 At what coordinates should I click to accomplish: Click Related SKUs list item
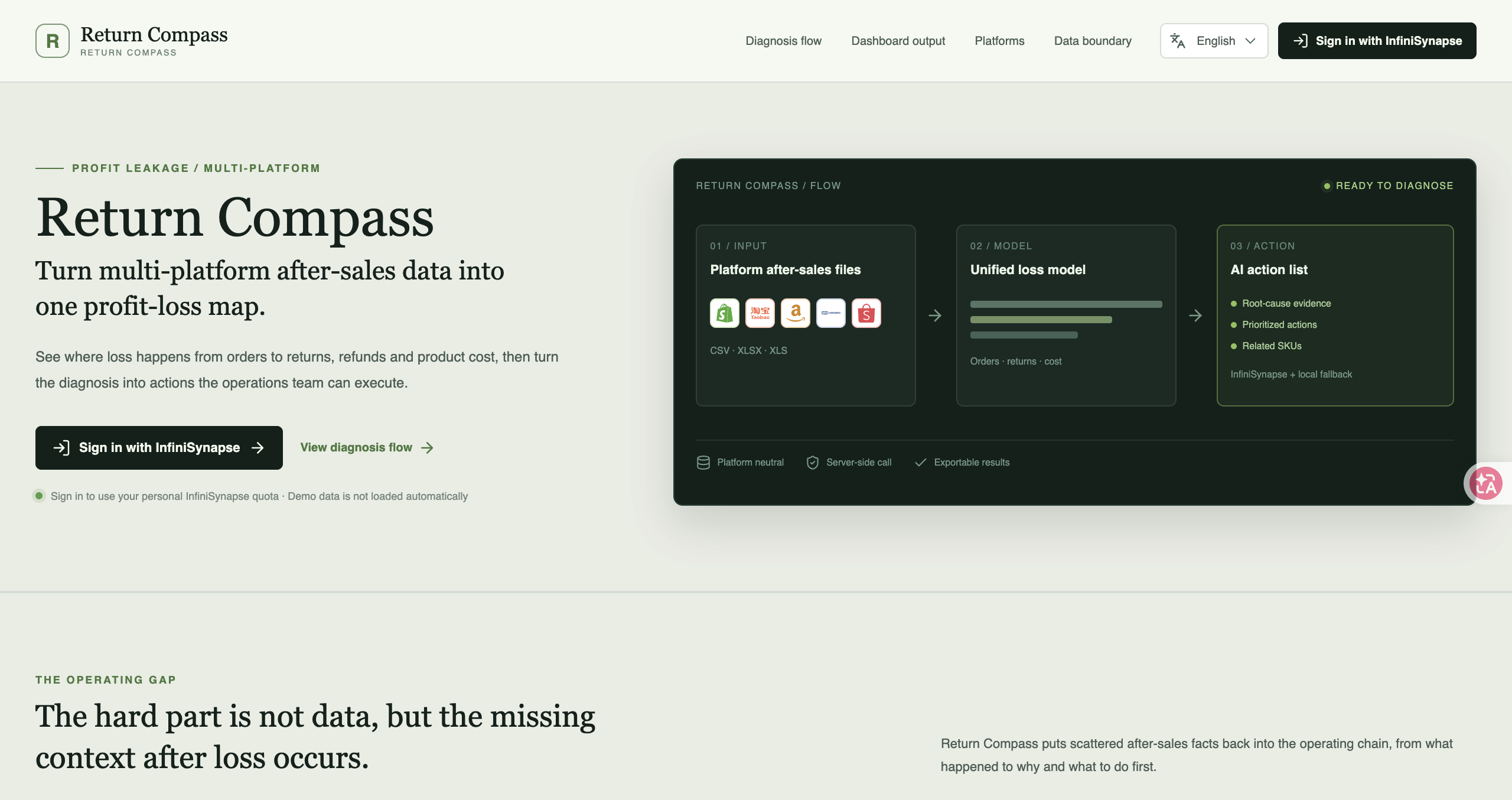[1266, 346]
